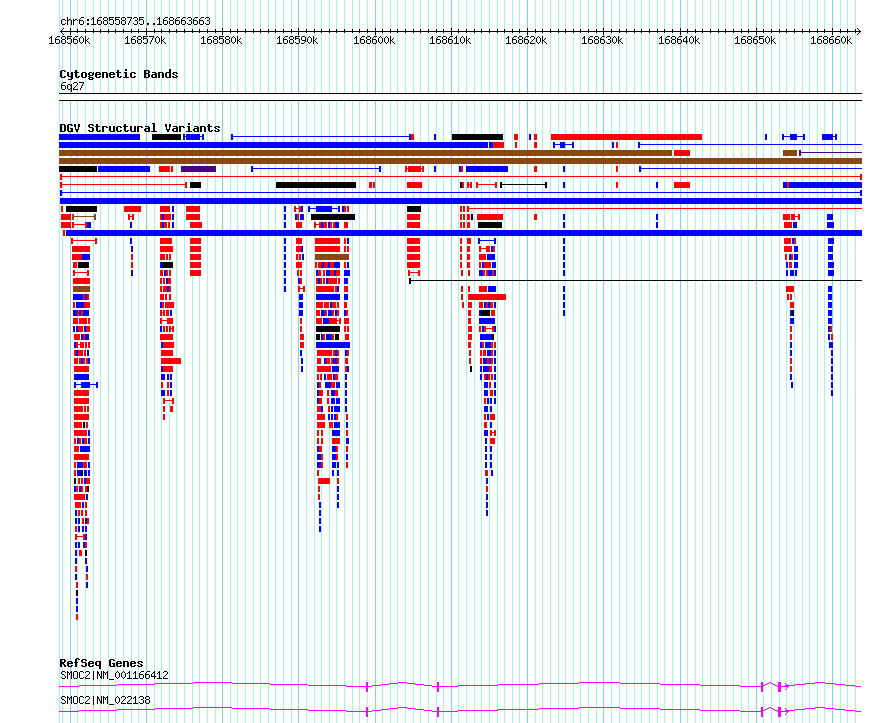Click the wide red variant bar near 168612k–168617k in the cluster
This screenshot has height=723, width=890.
pos(487,297)
